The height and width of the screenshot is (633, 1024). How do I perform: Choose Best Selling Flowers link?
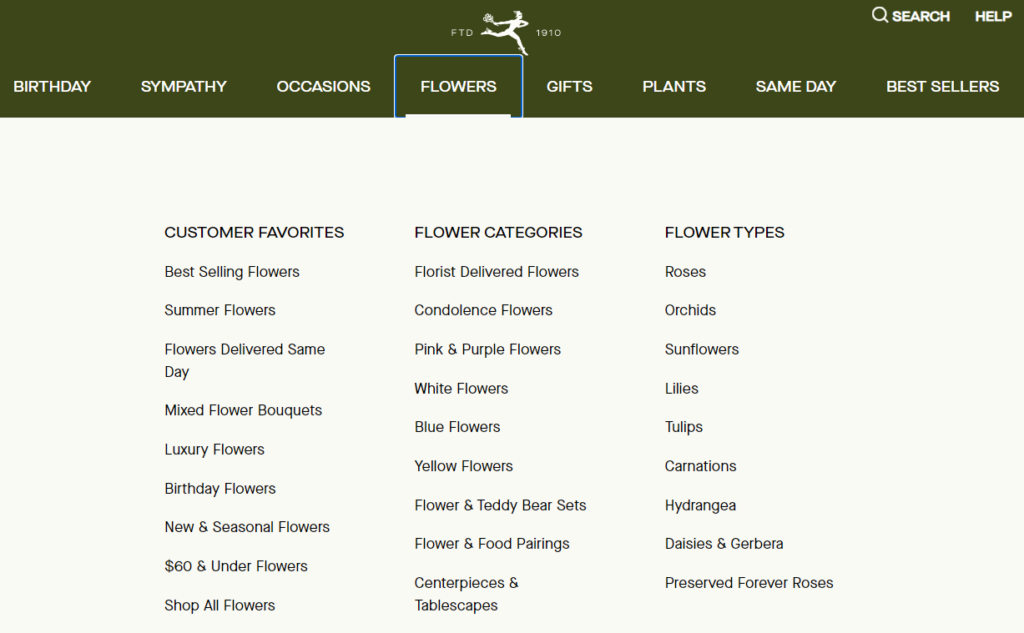[x=232, y=272]
